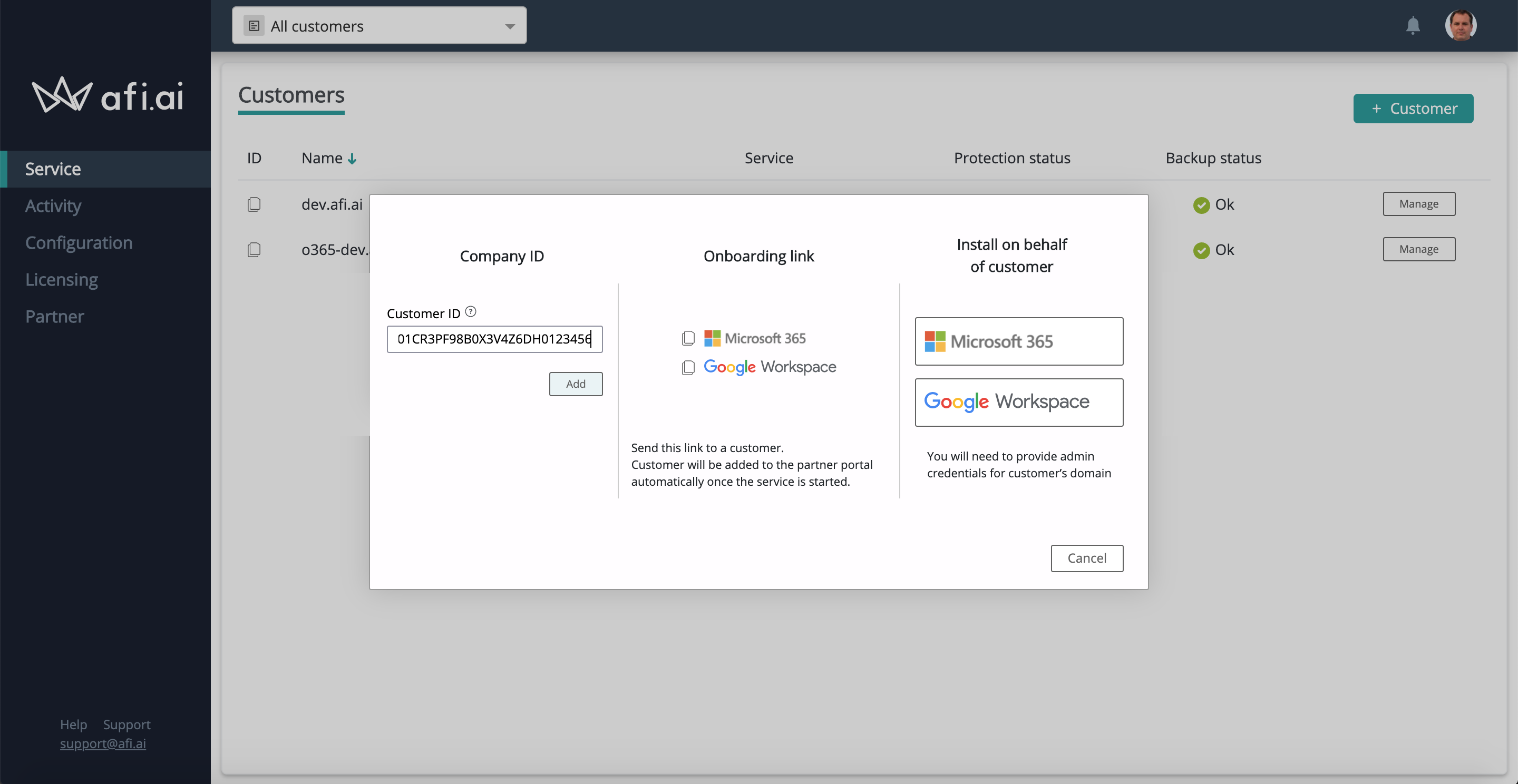Select the Customers tab heading
The height and width of the screenshot is (784, 1518).
[x=291, y=95]
